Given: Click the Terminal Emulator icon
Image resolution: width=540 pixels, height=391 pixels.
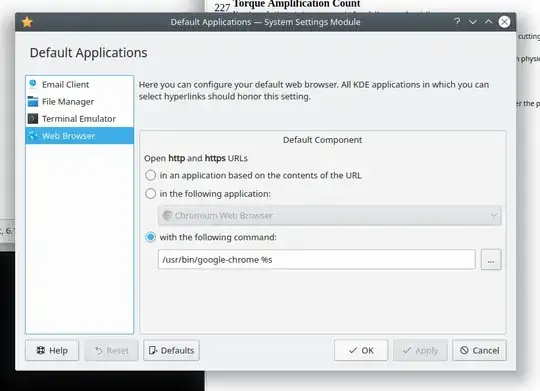Looking at the screenshot, I should click(33, 119).
